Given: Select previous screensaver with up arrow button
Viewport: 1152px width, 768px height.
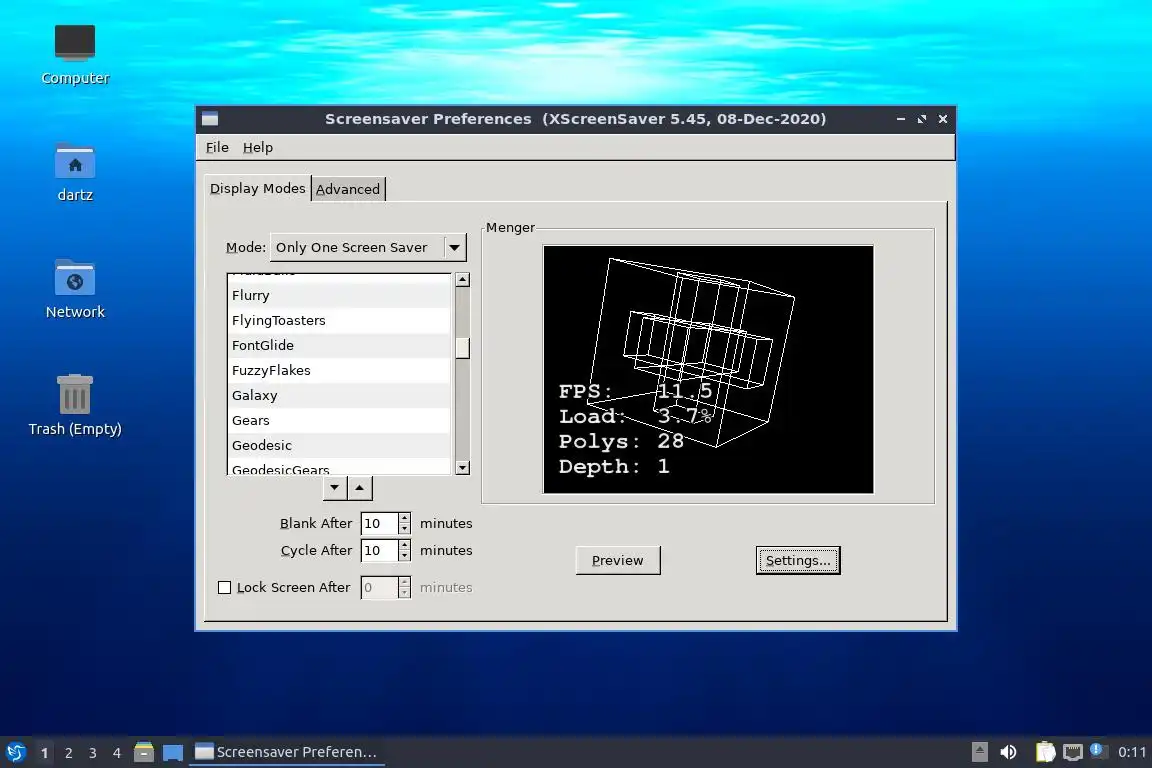Looking at the screenshot, I should (x=359, y=487).
